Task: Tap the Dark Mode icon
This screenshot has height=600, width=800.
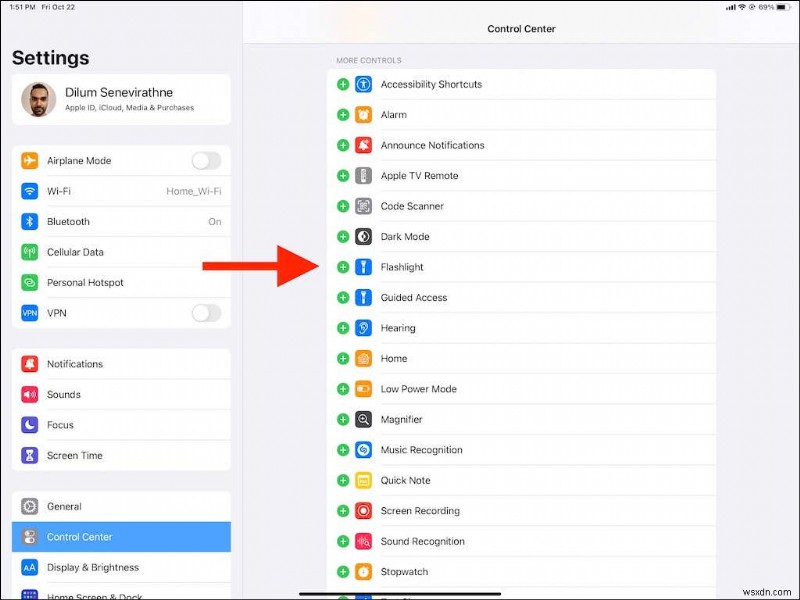Action: [363, 236]
